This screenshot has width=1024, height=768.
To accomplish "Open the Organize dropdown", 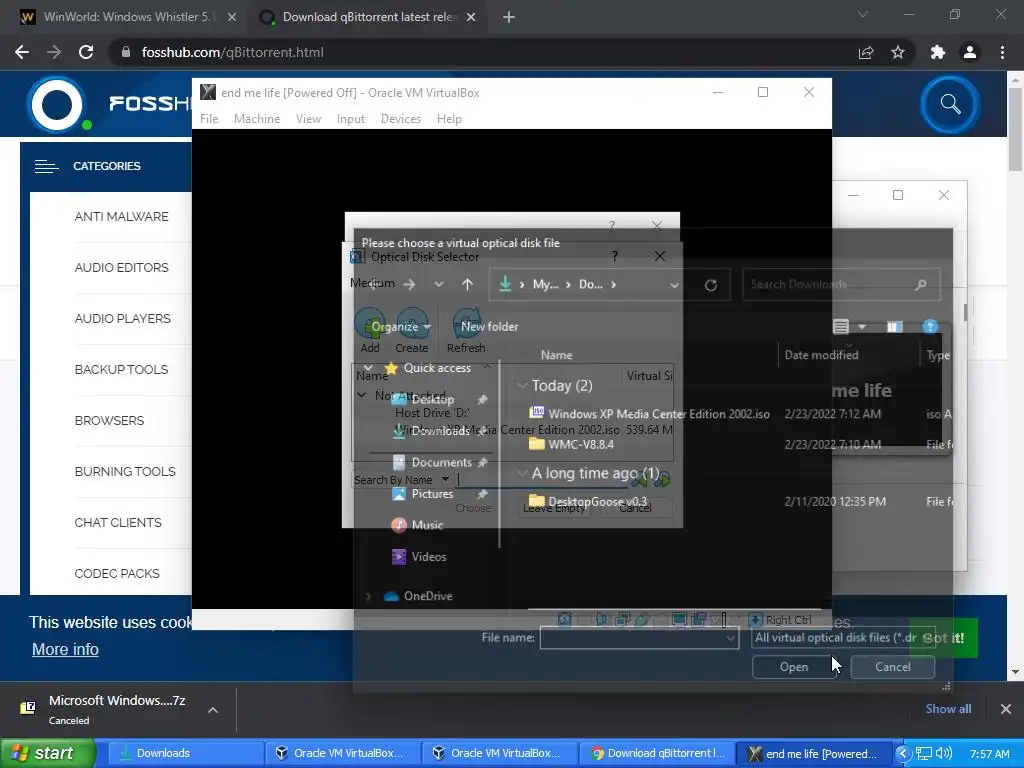I will coord(401,327).
